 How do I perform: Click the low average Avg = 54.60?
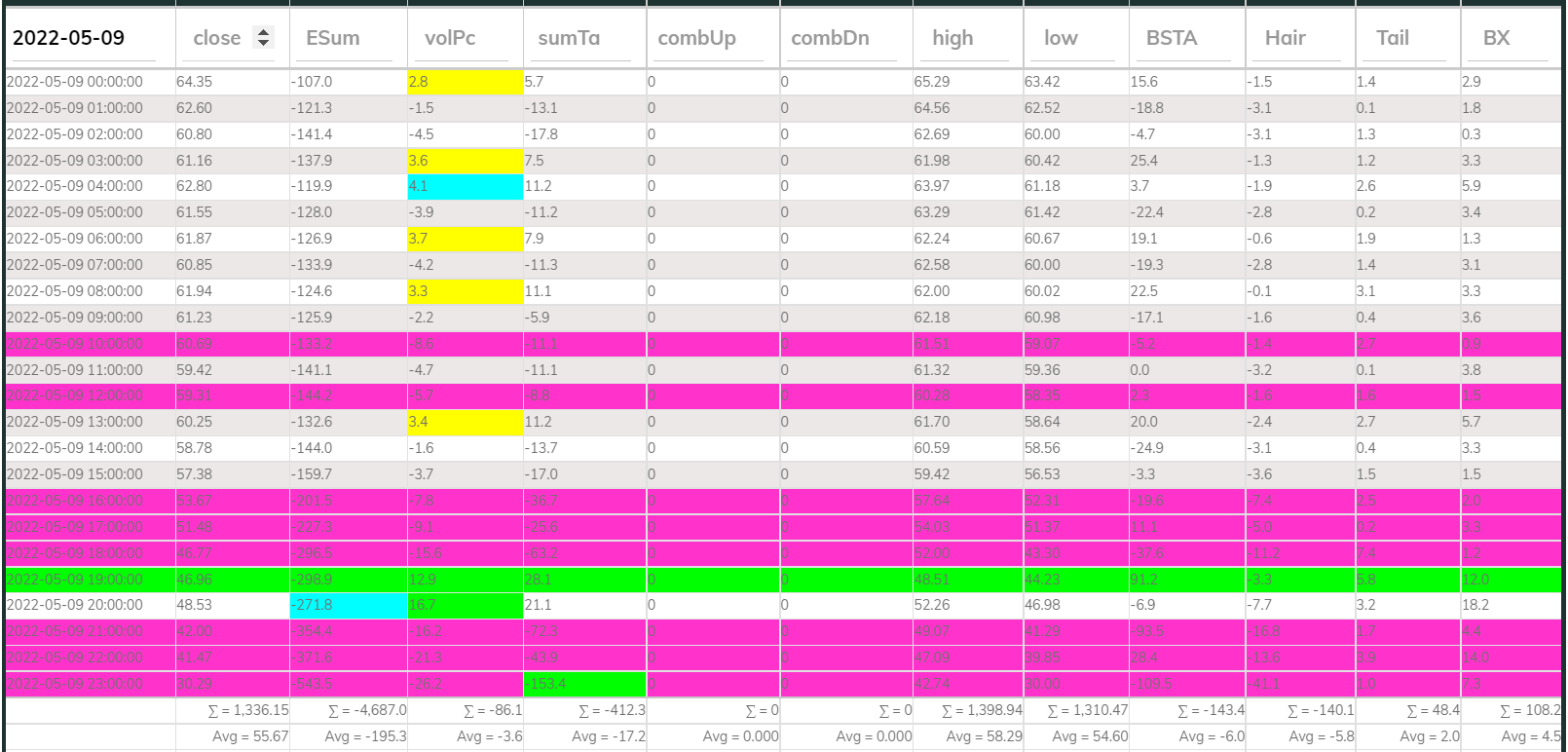click(x=1090, y=736)
